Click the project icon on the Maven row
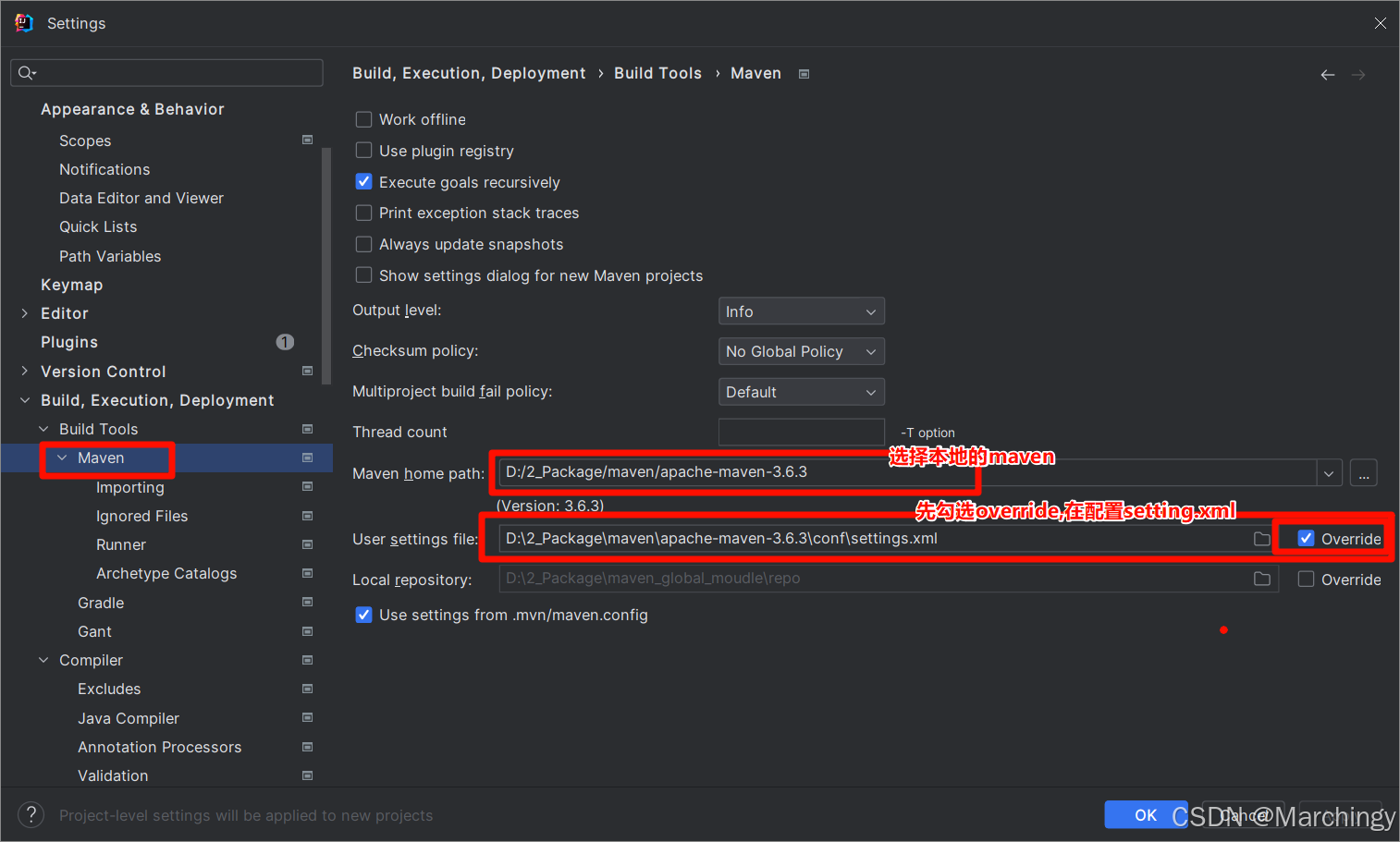This screenshot has height=842, width=1400. coord(308,458)
